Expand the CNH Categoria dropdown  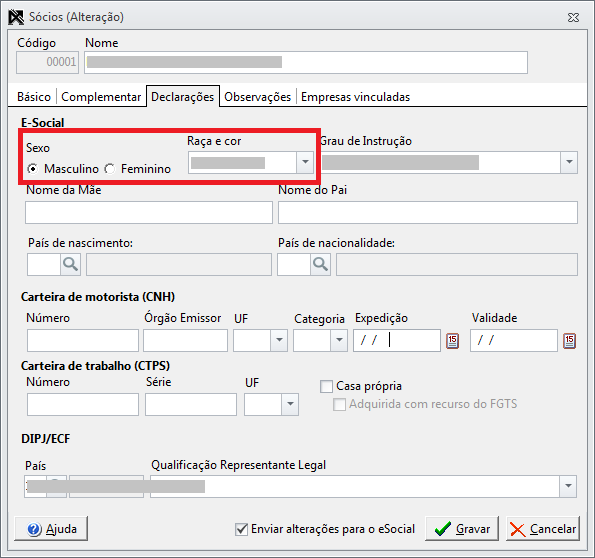(339, 340)
